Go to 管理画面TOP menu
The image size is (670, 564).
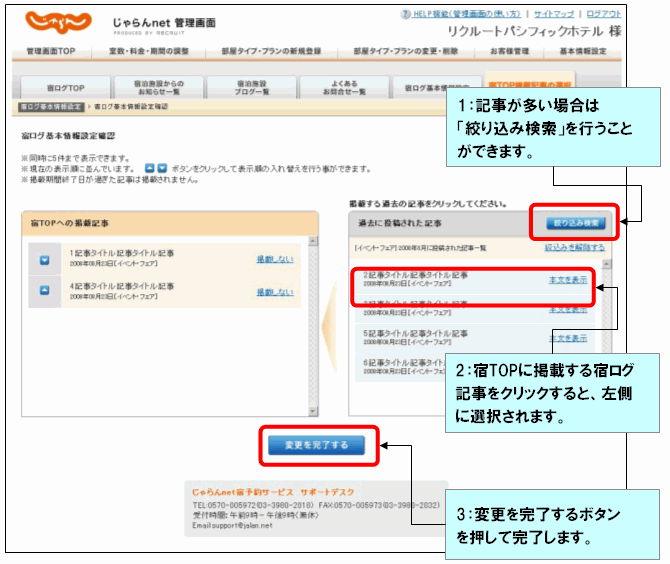(51, 51)
